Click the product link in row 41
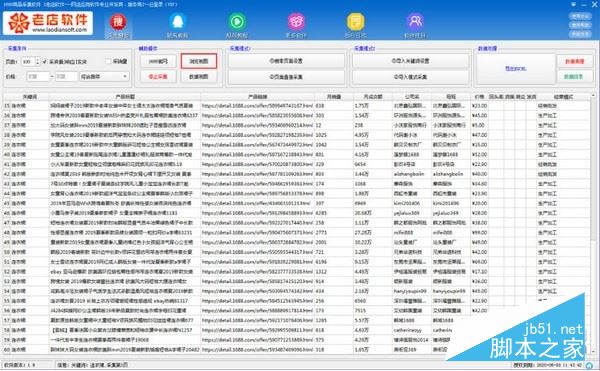This screenshot has width=600, height=371. 258,164
